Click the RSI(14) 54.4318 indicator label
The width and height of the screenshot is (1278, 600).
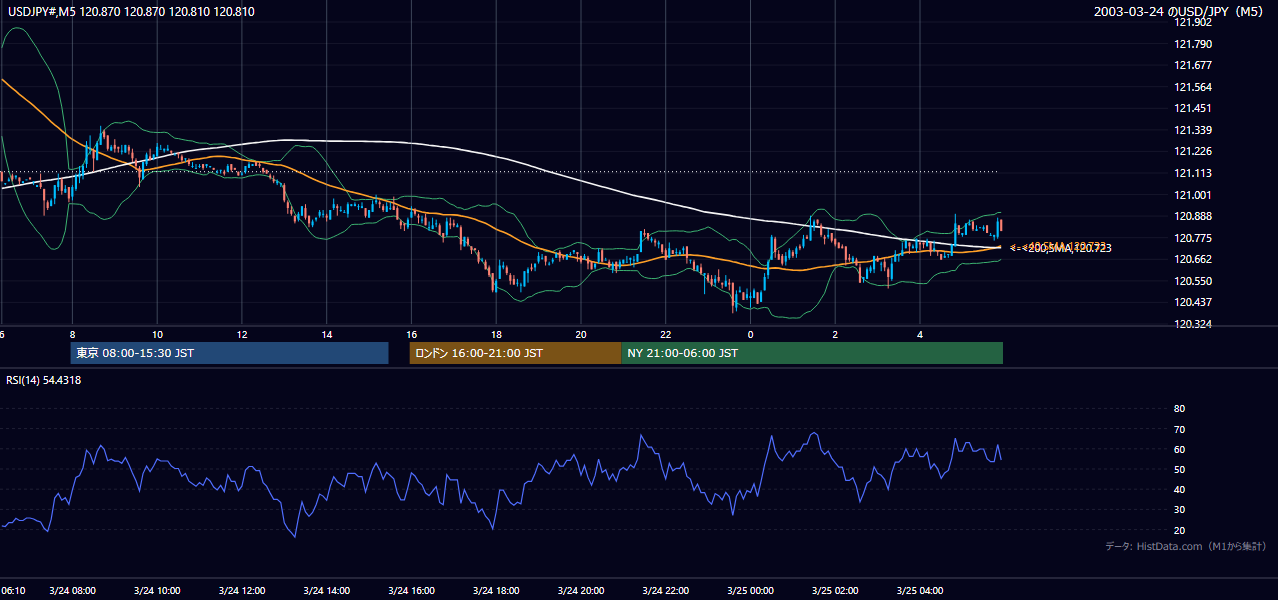click(x=44, y=380)
